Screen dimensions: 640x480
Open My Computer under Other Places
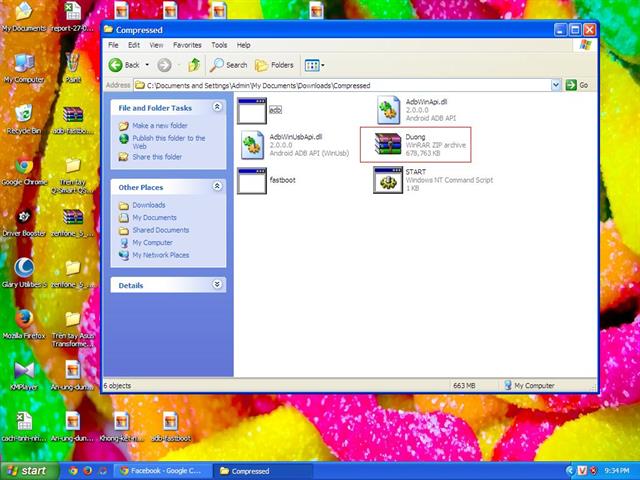(152, 242)
